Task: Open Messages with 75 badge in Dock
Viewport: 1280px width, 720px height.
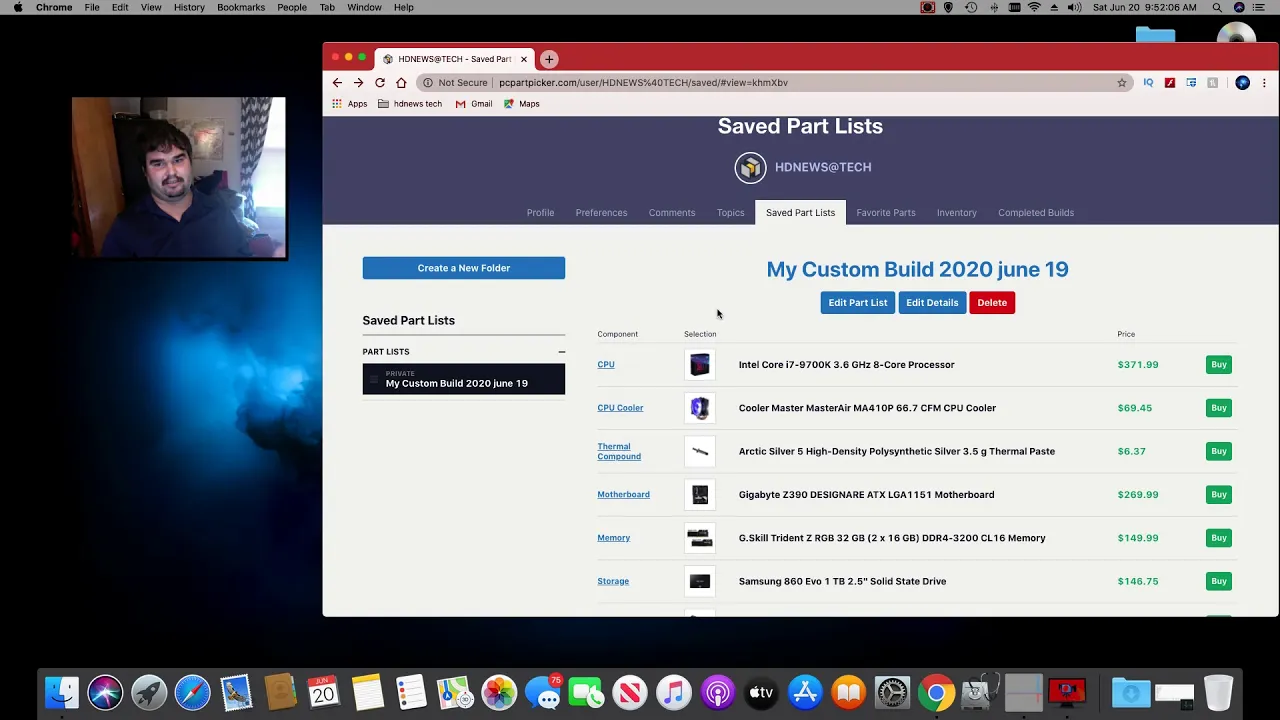Action: click(x=543, y=692)
